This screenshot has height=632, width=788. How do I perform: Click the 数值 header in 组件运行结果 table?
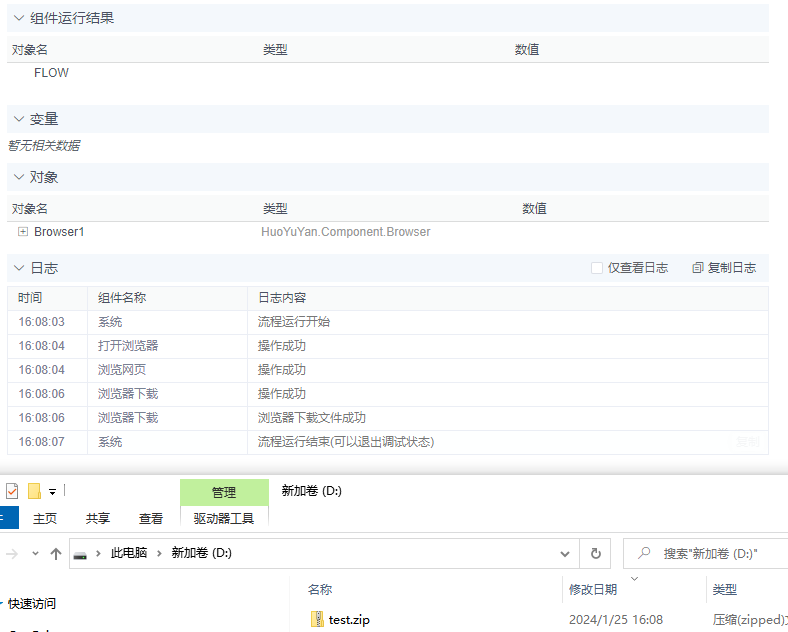tap(526, 49)
